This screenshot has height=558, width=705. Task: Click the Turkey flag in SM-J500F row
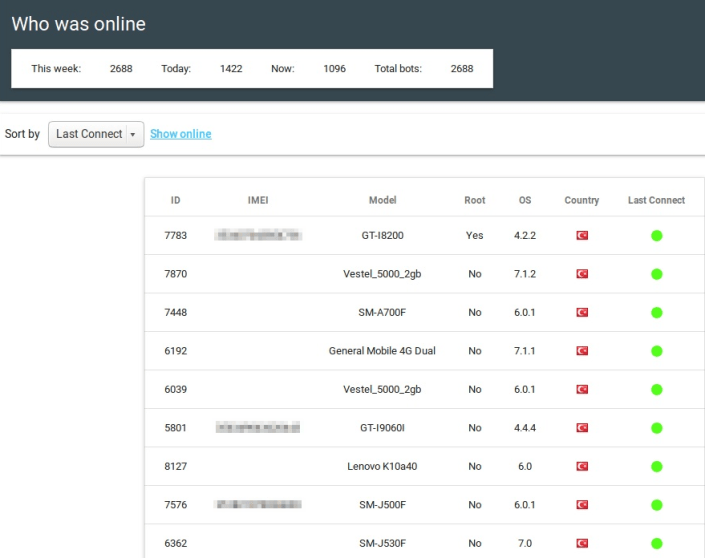[582, 505]
